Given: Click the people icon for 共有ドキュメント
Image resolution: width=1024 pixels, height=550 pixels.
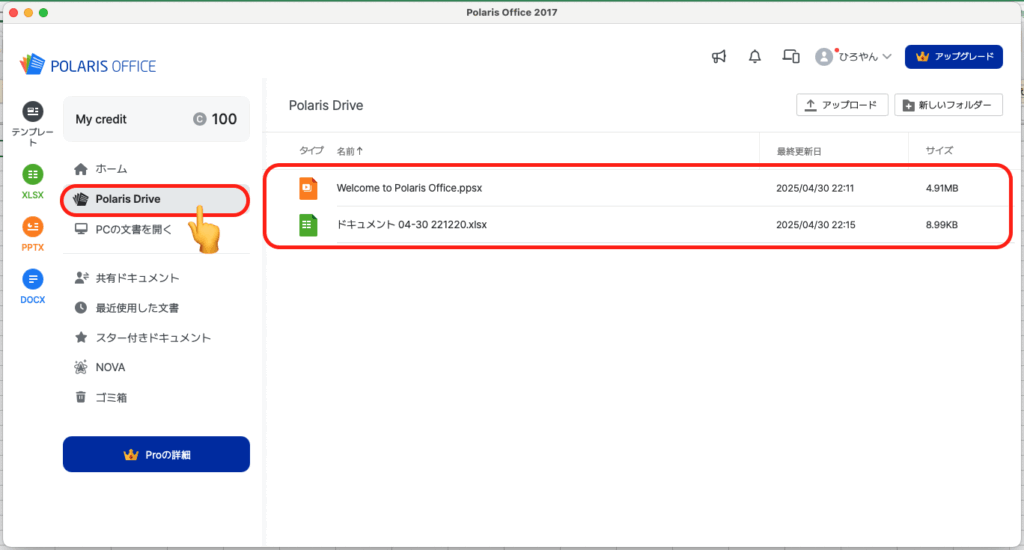Looking at the screenshot, I should click(81, 278).
